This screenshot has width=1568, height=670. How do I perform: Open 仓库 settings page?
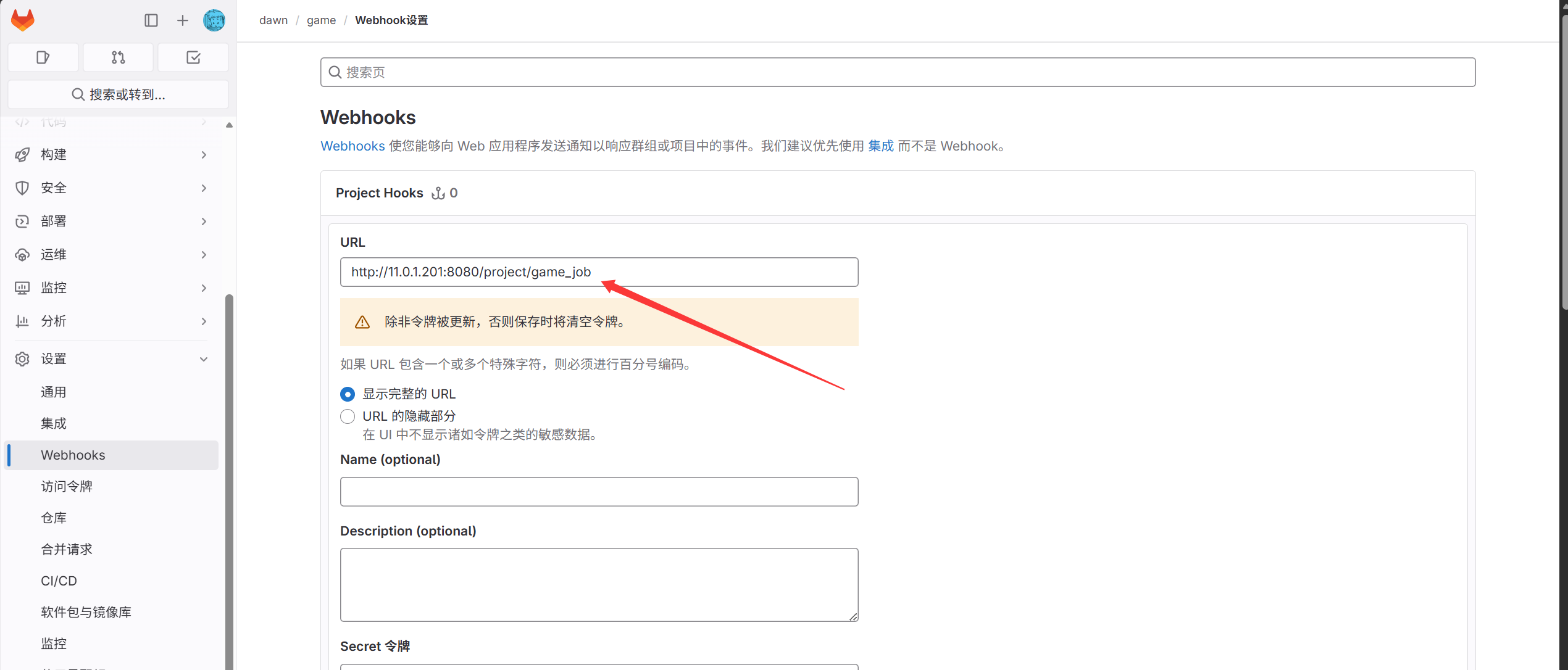click(x=111, y=518)
